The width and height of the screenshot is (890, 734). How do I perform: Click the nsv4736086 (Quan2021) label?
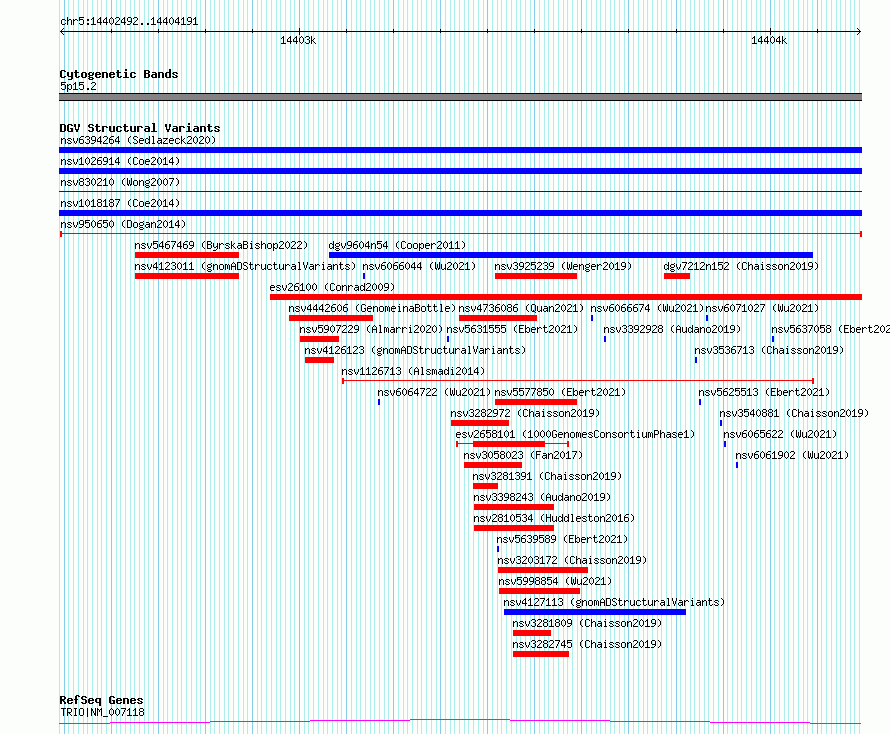[521, 308]
